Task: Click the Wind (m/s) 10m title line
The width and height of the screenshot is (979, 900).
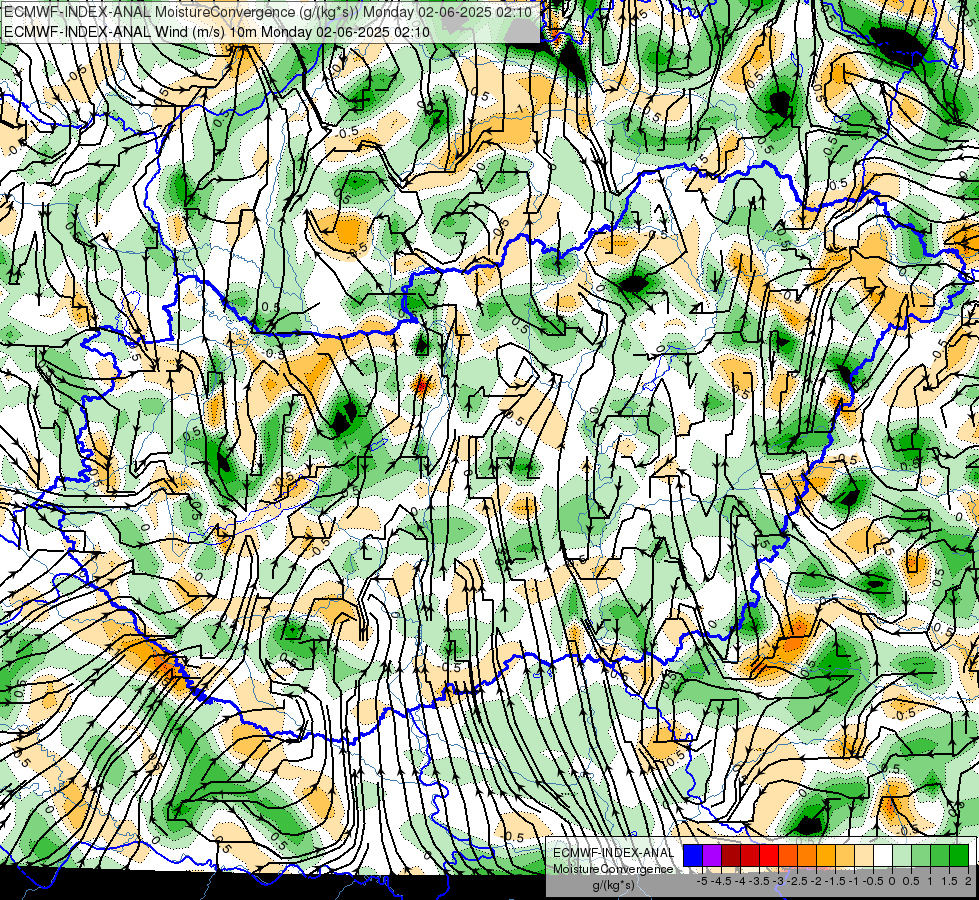Action: [x=217, y=31]
